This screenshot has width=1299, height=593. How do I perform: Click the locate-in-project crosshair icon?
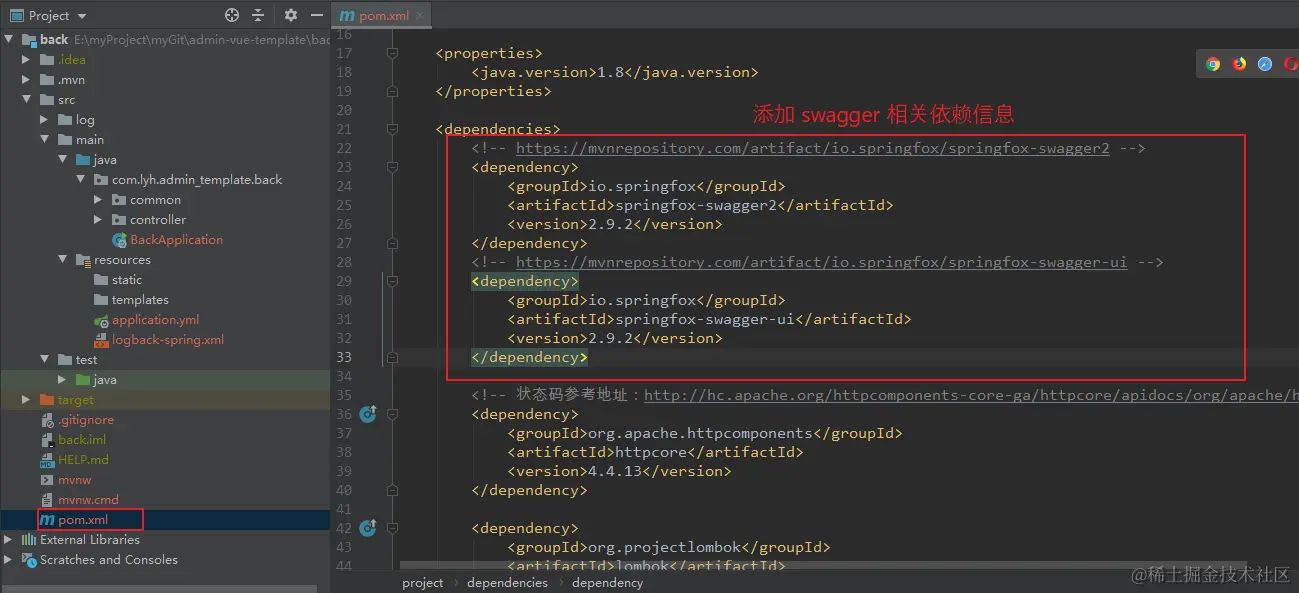click(x=232, y=15)
